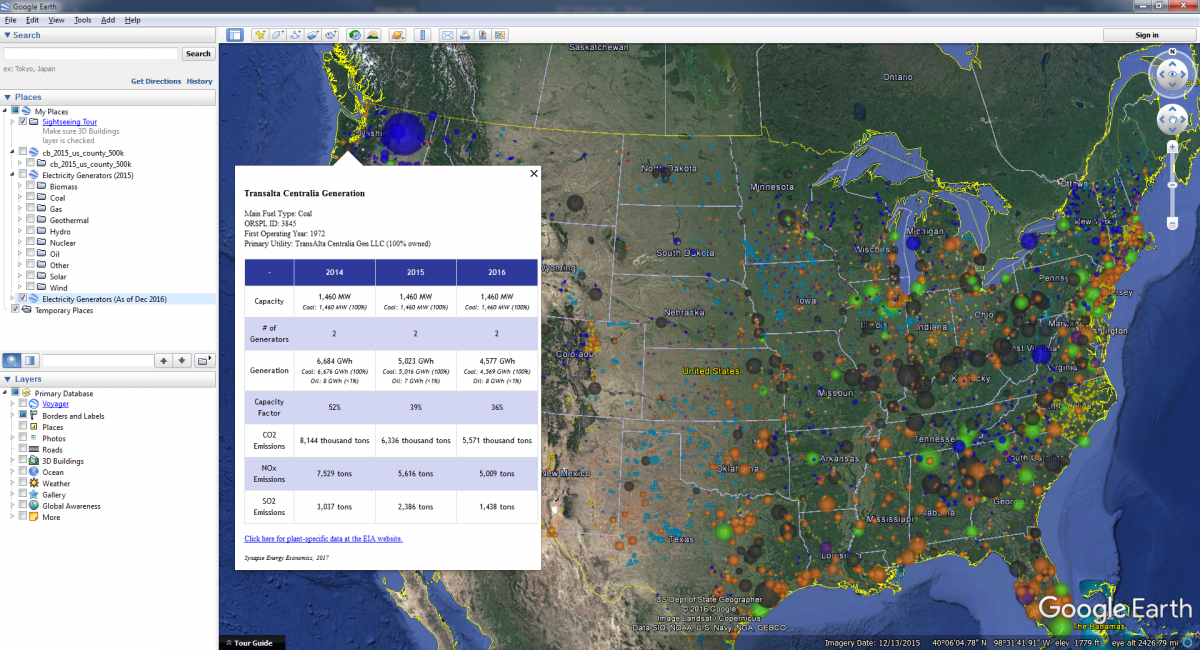Click the Look joystick compass control
Screen dimensions: 1200x650
coord(1172,74)
